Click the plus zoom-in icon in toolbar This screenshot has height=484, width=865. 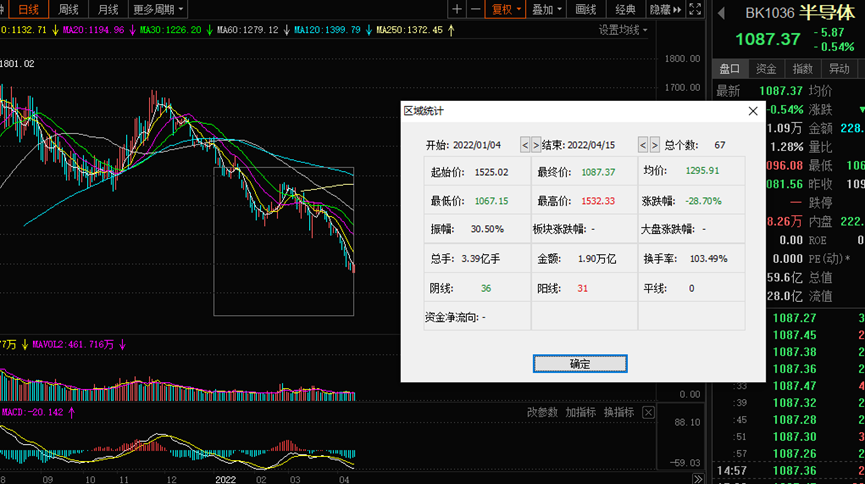[458, 9]
